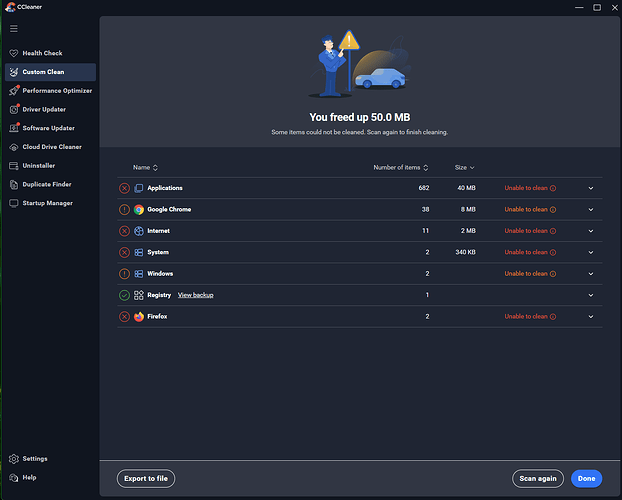Click info icon next to Firefox Unable to clean
The height and width of the screenshot is (500, 622).
coord(553,317)
